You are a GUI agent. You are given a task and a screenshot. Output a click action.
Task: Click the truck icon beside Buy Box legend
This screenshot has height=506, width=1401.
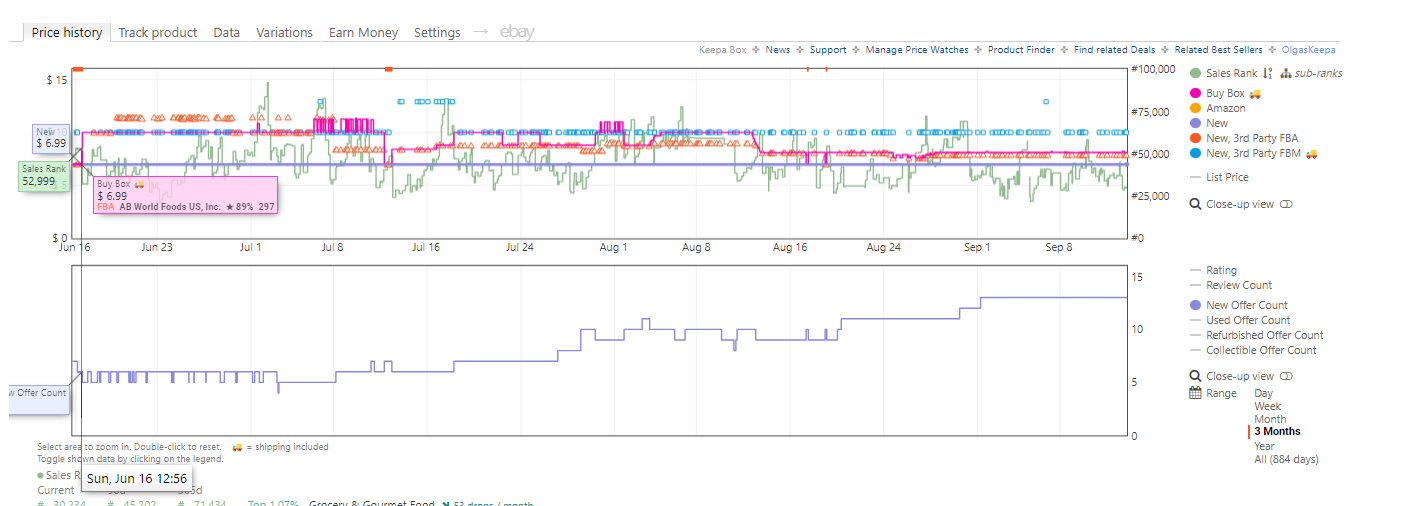[1254, 93]
